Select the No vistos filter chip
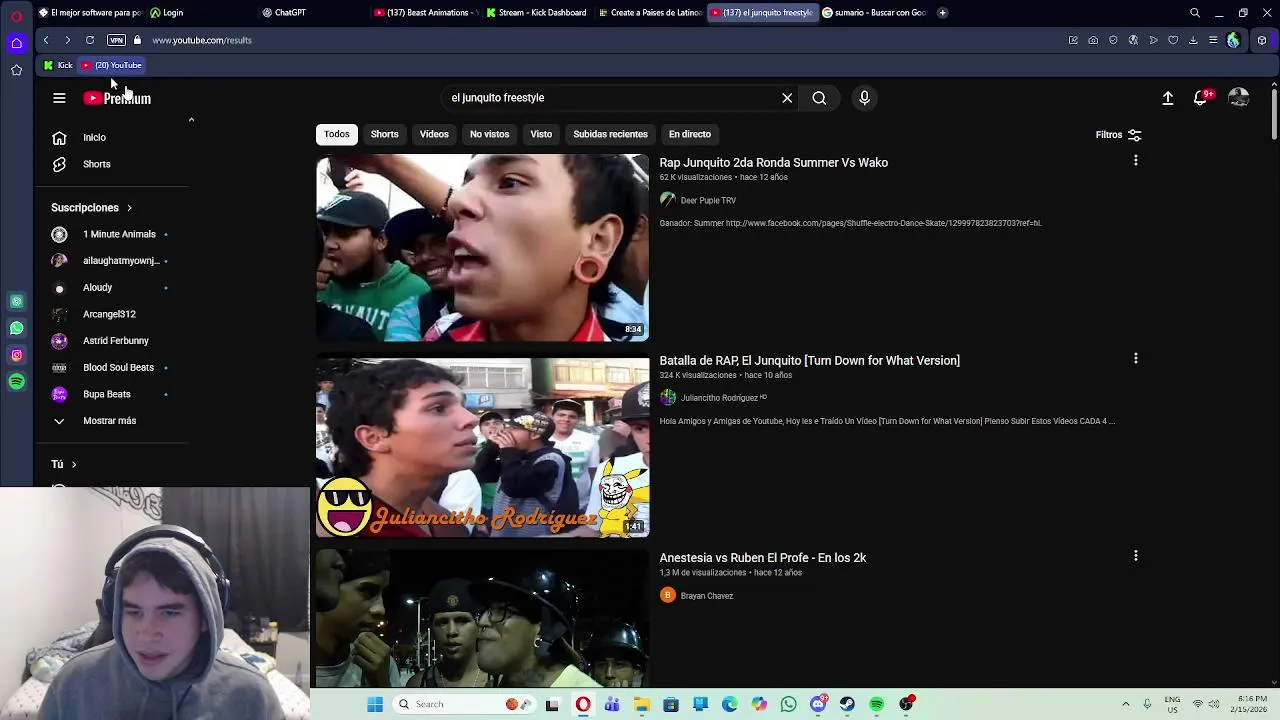 click(489, 134)
